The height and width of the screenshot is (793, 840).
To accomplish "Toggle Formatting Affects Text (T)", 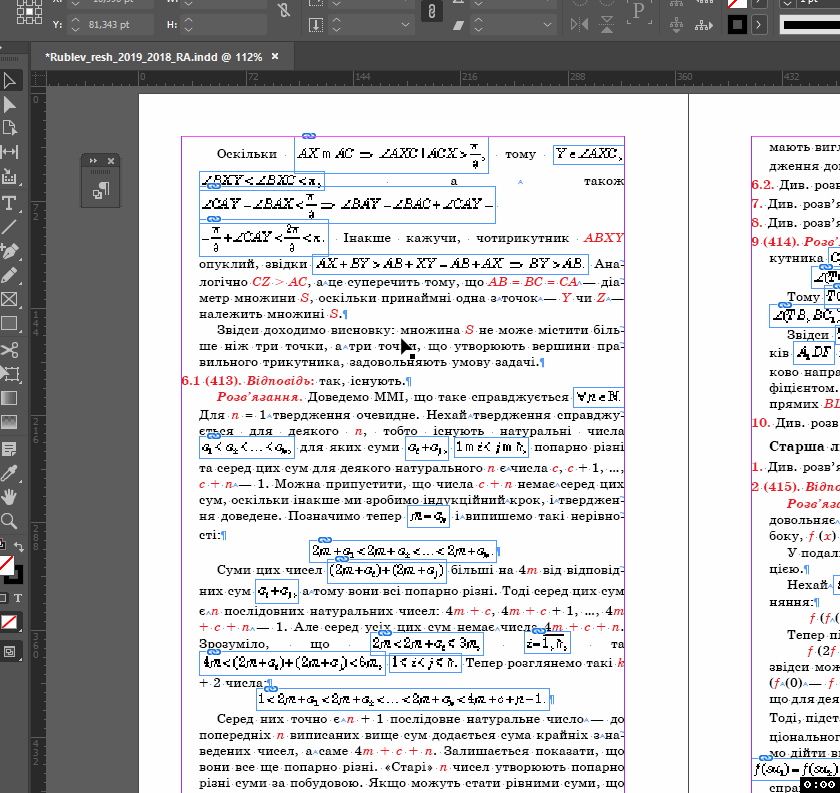I will coord(18,598).
